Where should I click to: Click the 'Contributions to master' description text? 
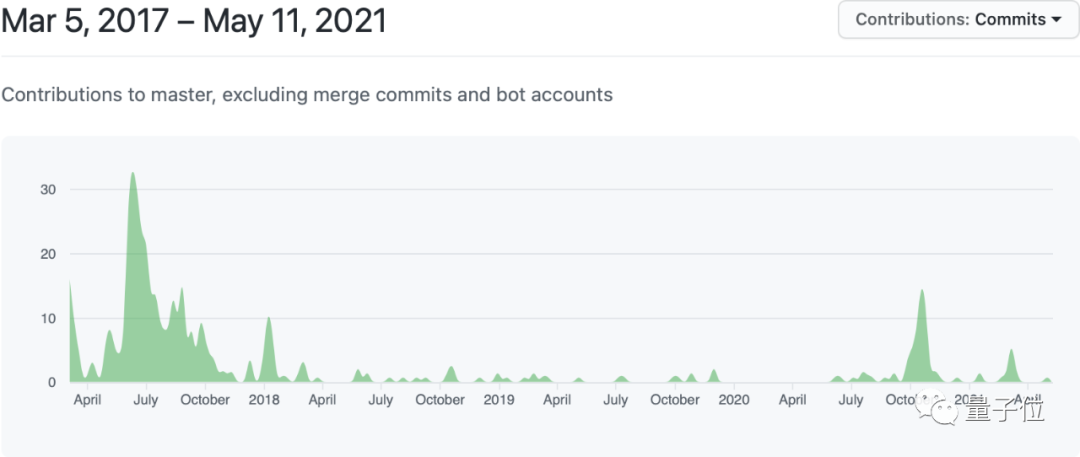(307, 95)
